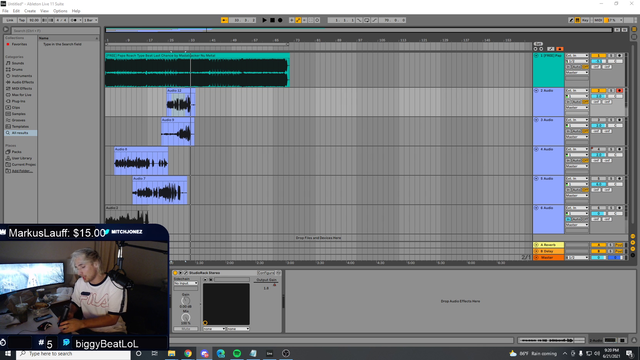Toggle track 1 activator button
Viewport: 640px width, 360px height.
point(599,56)
